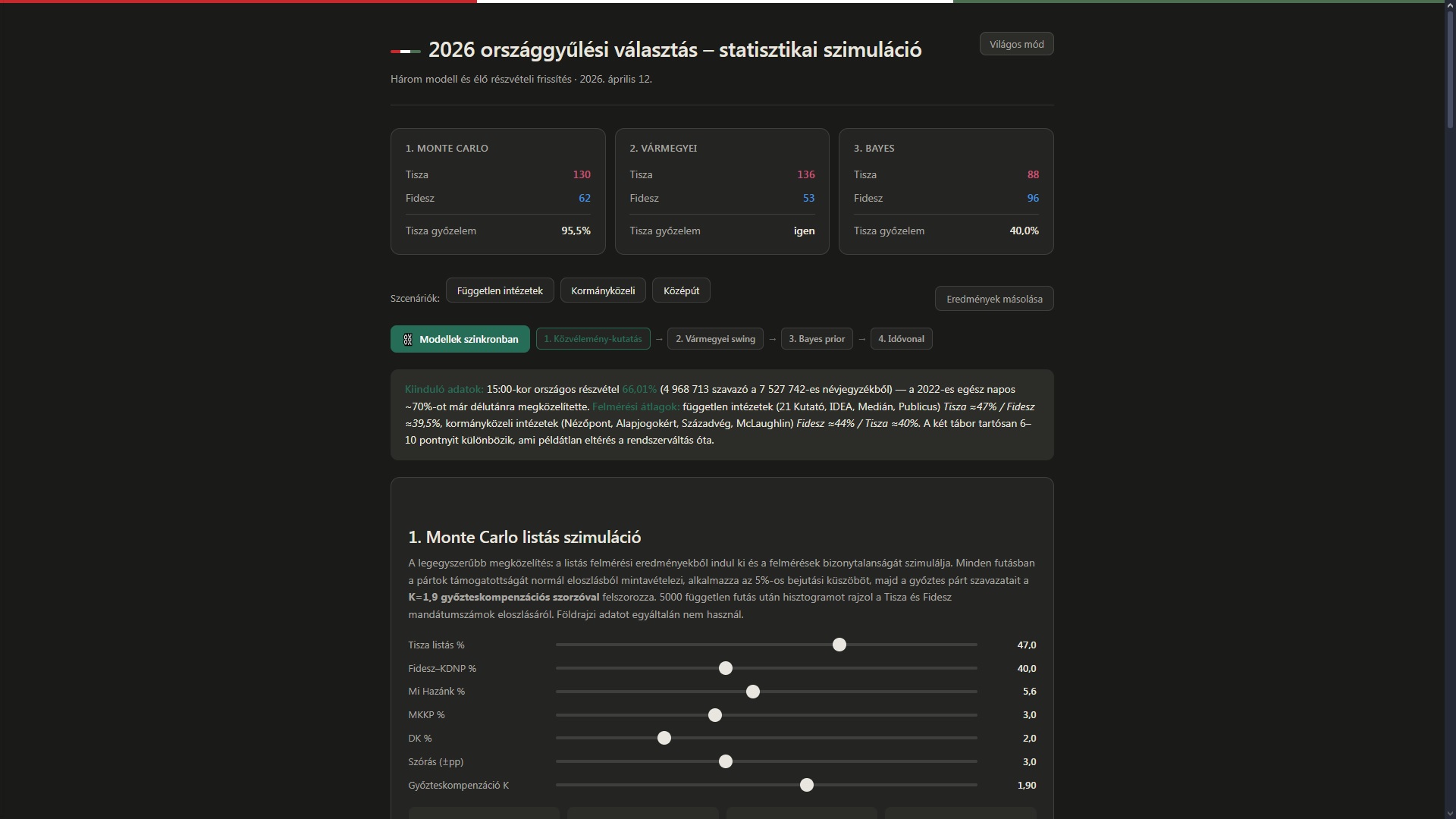Switch to Világos mód

point(1015,43)
